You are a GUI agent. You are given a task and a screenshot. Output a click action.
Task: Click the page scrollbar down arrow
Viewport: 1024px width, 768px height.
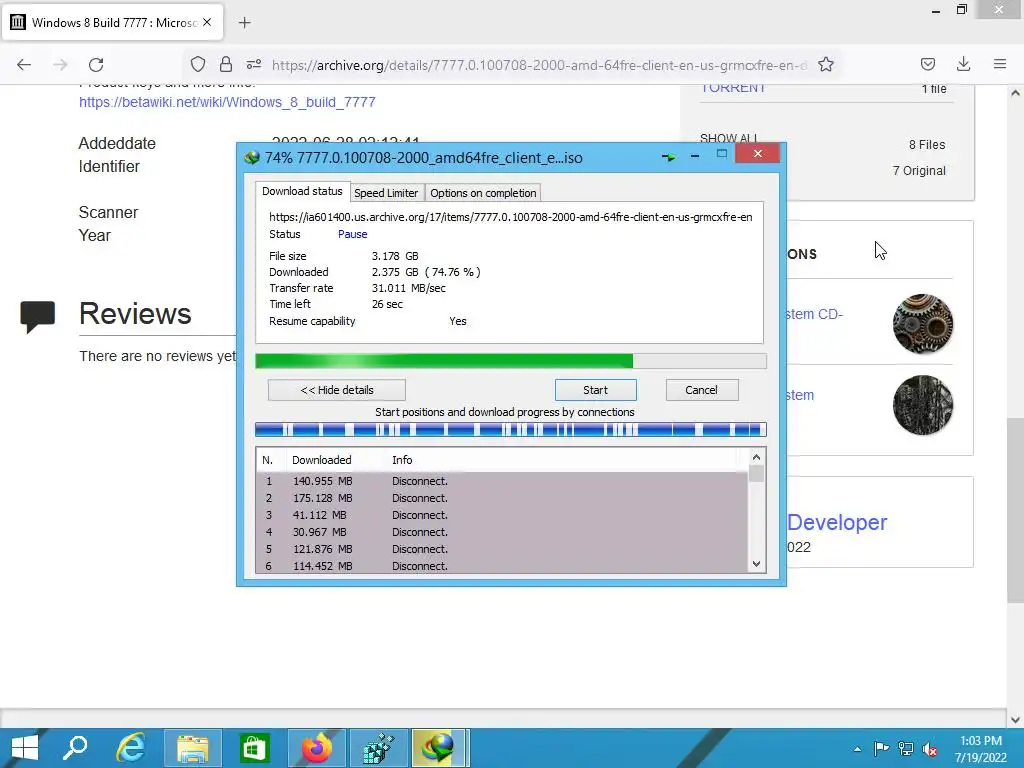click(x=1016, y=720)
